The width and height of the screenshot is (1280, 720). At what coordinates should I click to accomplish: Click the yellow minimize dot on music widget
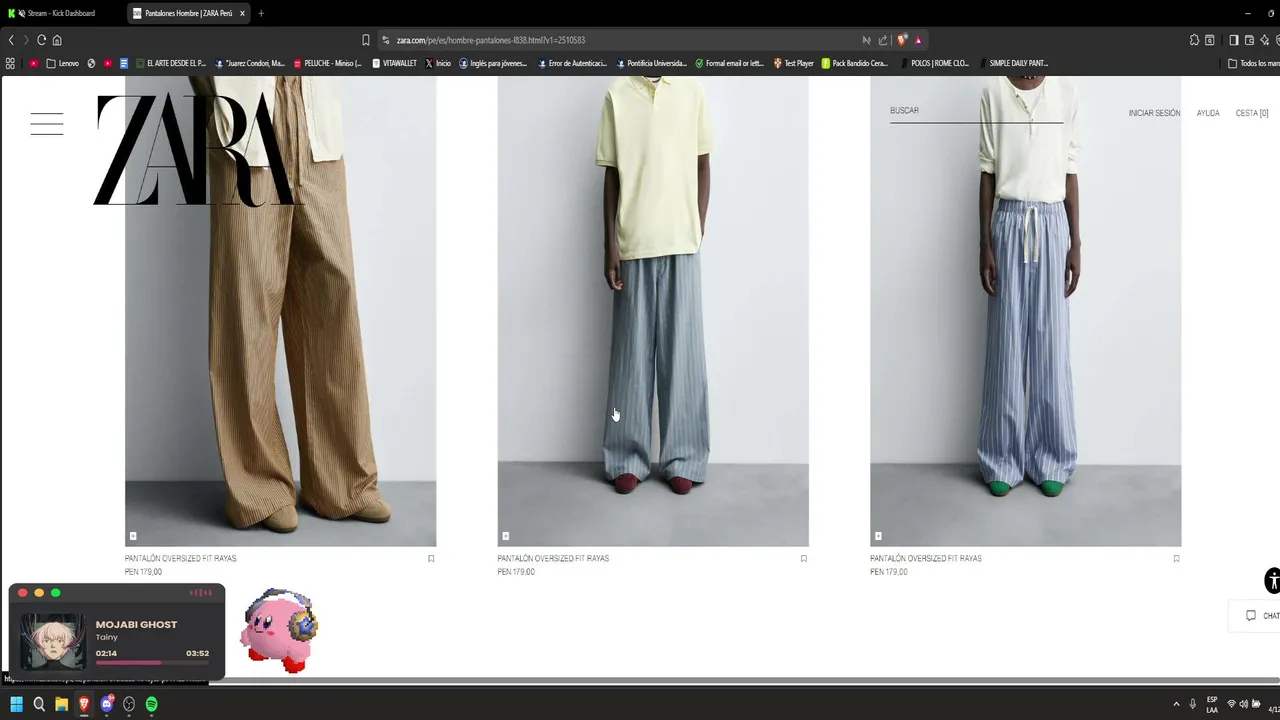(x=39, y=593)
